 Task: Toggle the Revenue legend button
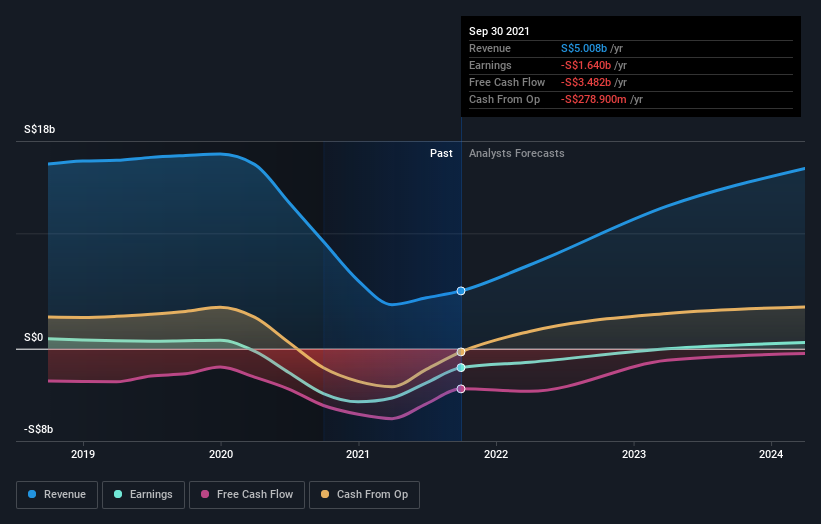[57, 495]
